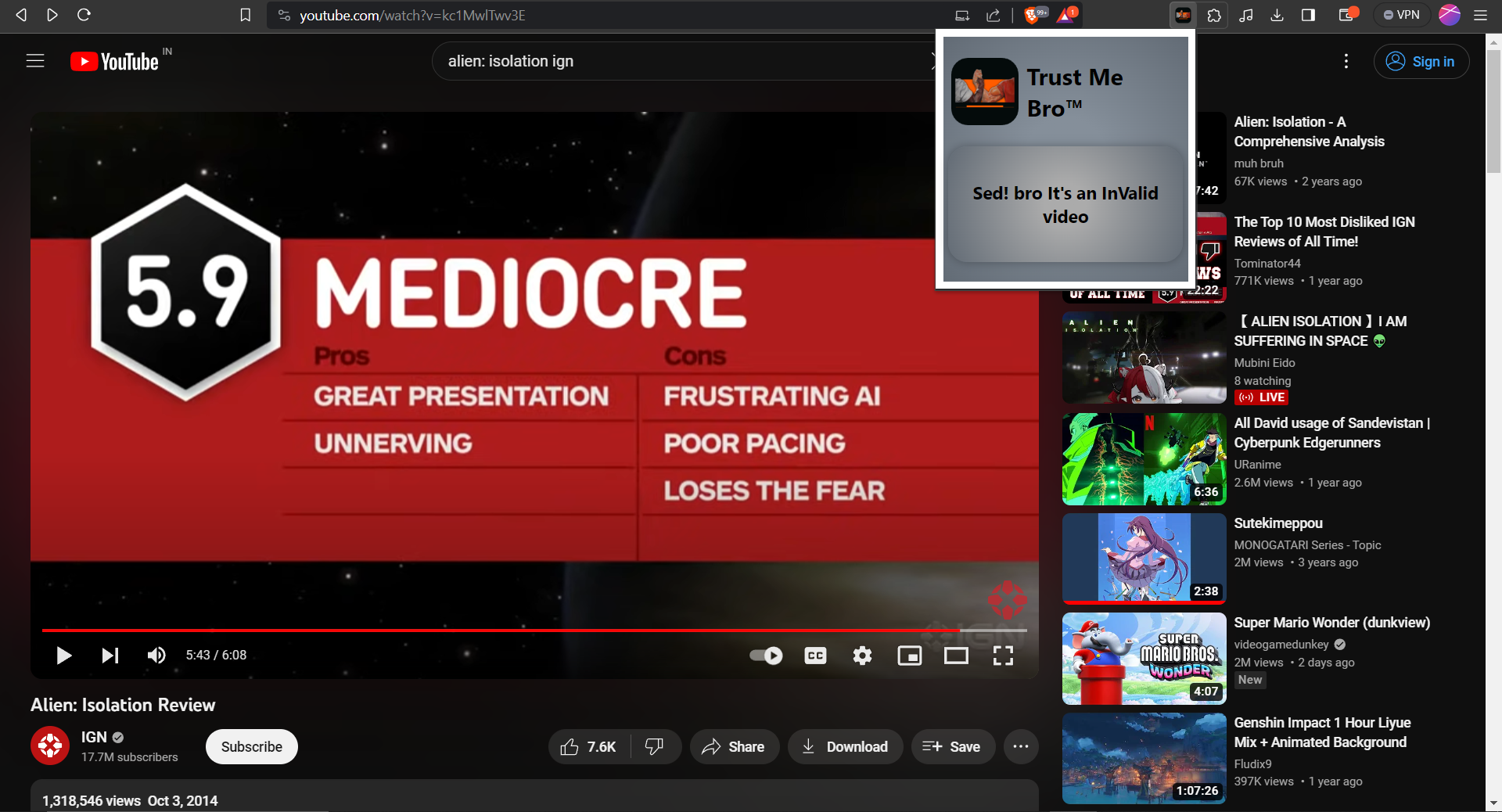Open the Genshin Impact Liyue Mix thumbnail
1502x812 pixels.
(x=1144, y=758)
